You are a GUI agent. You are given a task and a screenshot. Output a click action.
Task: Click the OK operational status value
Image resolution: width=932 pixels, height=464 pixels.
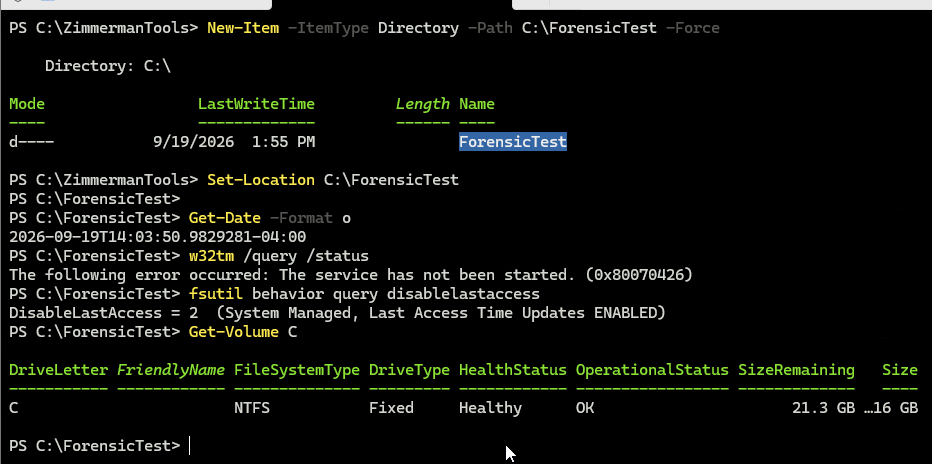[584, 408]
